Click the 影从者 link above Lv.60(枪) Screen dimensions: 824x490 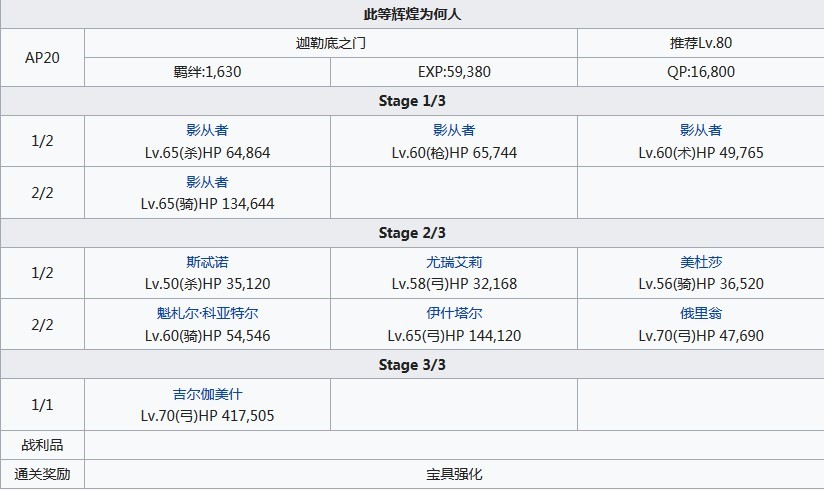[x=453, y=130]
